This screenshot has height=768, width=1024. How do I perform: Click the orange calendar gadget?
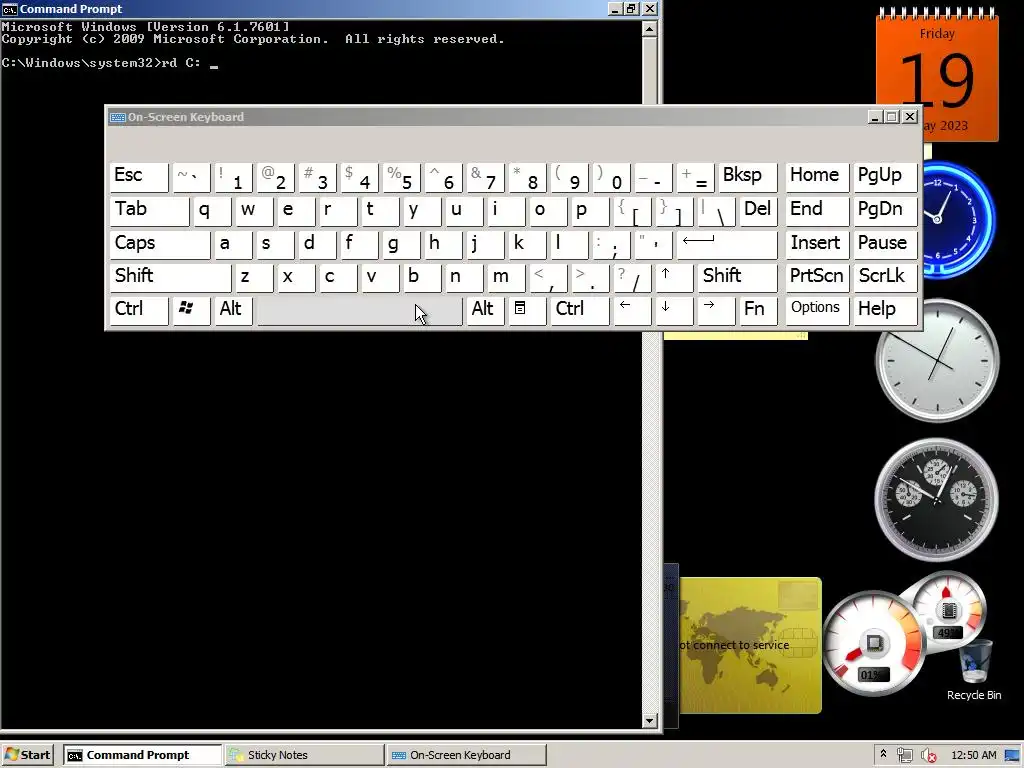(937, 74)
